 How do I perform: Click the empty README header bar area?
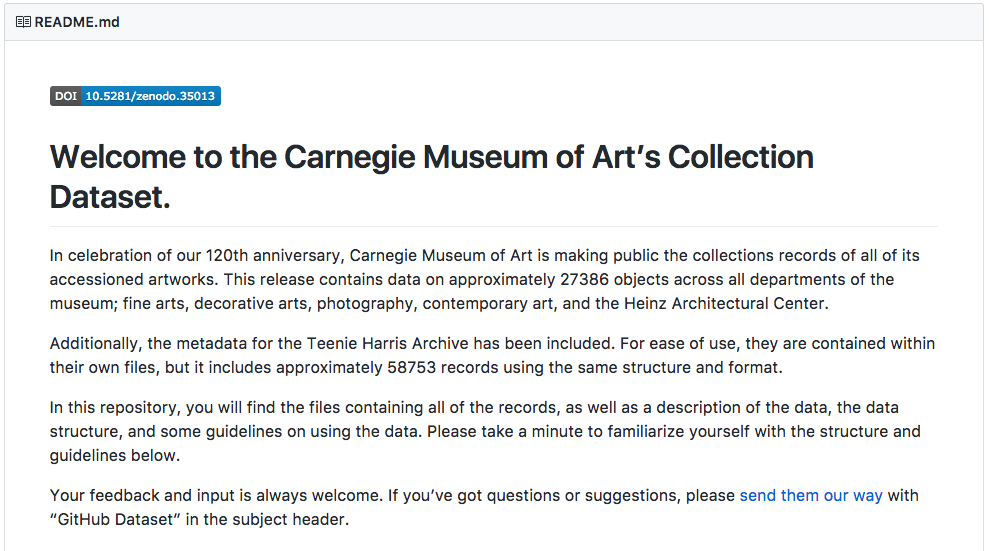[x=549, y=22]
